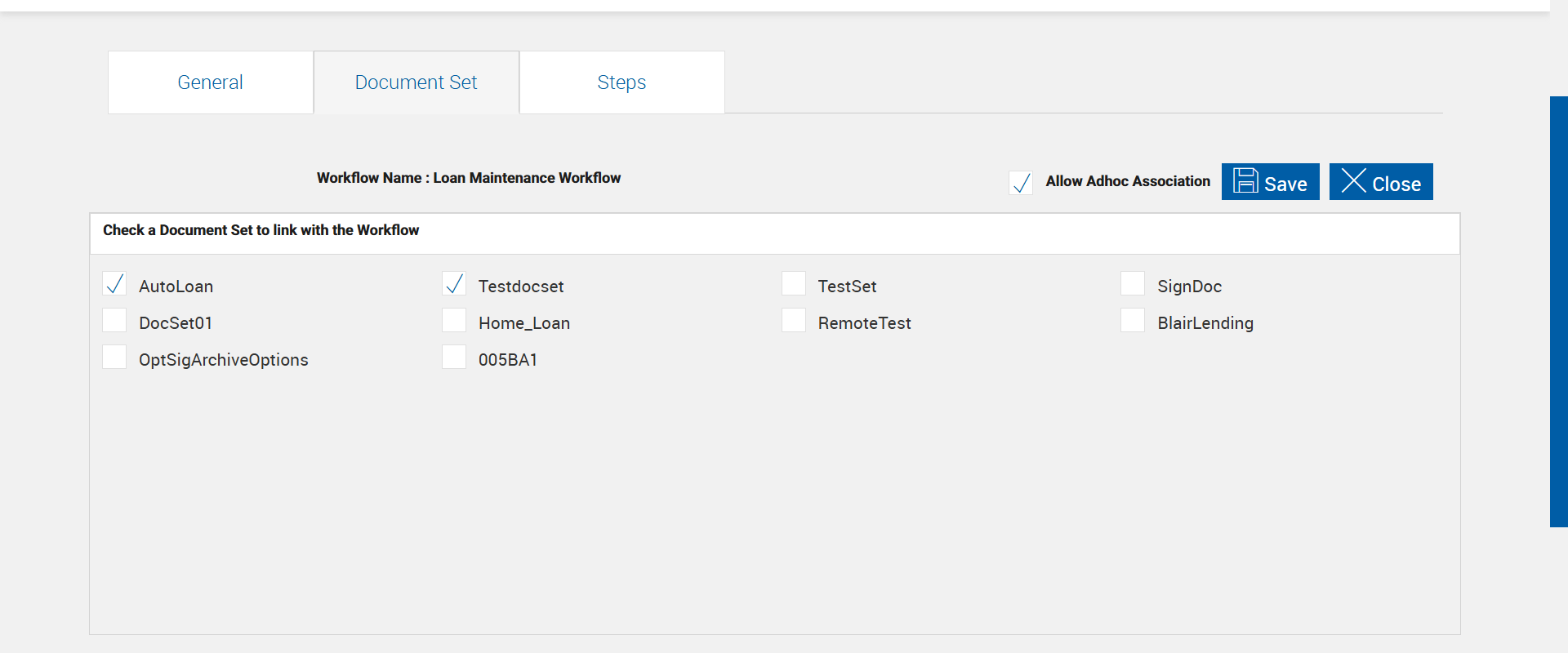1568x653 pixels.
Task: Select the DocSet01 checkbox
Action: (x=115, y=321)
